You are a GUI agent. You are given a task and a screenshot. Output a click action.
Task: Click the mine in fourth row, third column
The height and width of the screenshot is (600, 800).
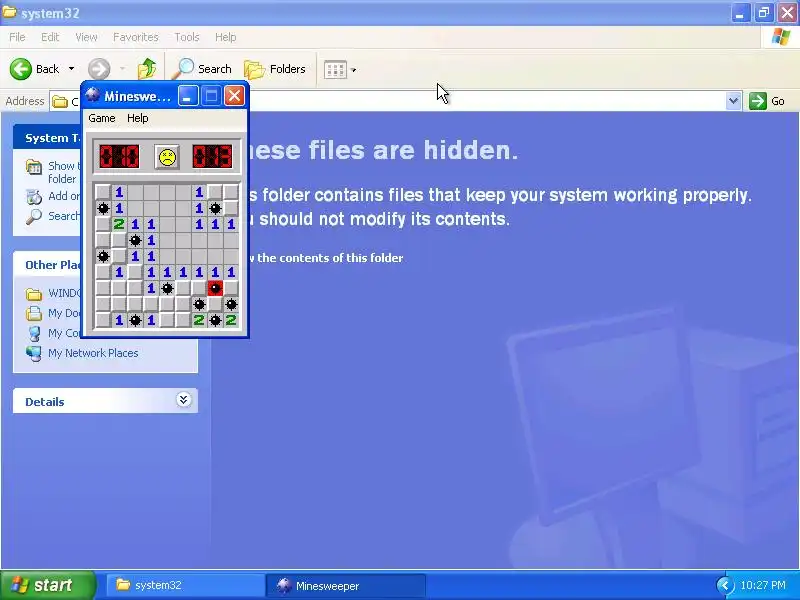[x=135, y=240]
